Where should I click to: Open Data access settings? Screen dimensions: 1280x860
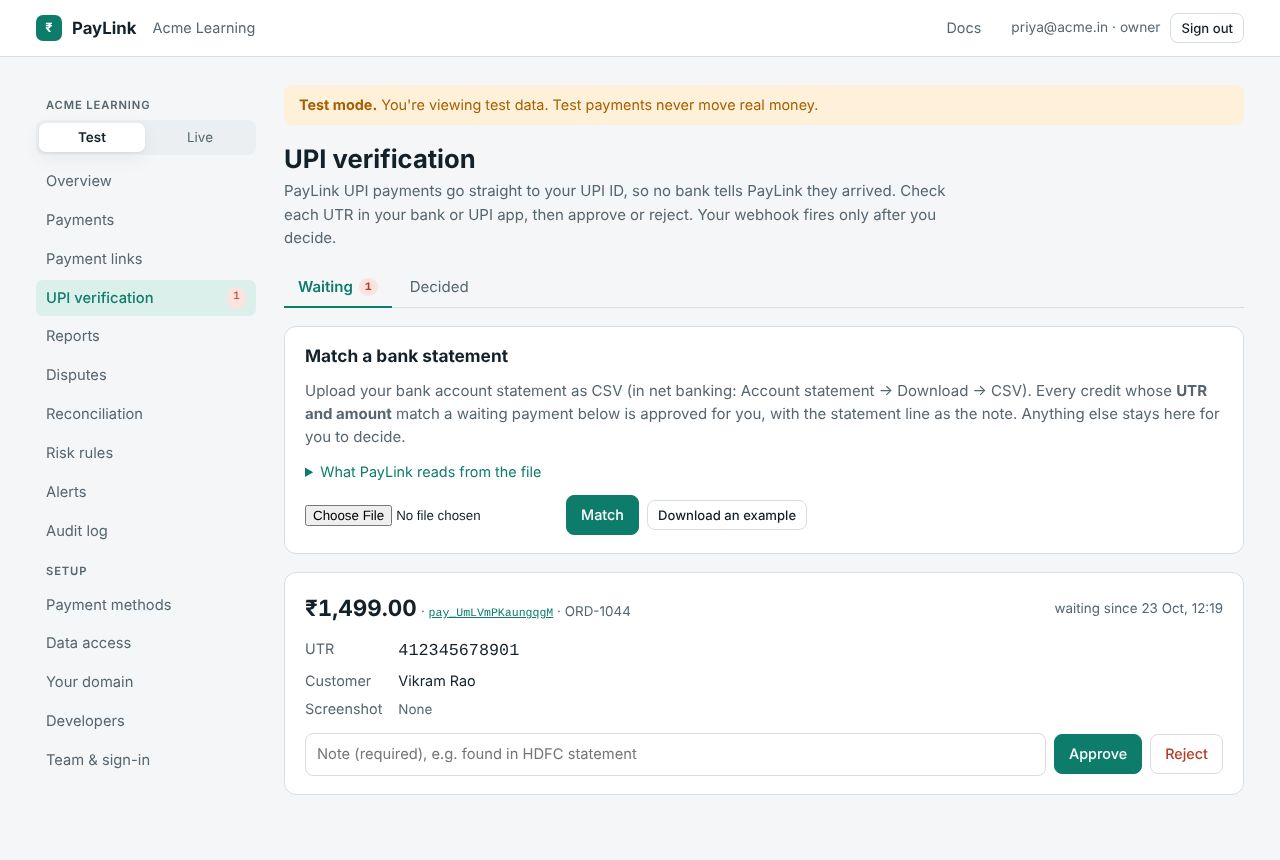click(146, 643)
